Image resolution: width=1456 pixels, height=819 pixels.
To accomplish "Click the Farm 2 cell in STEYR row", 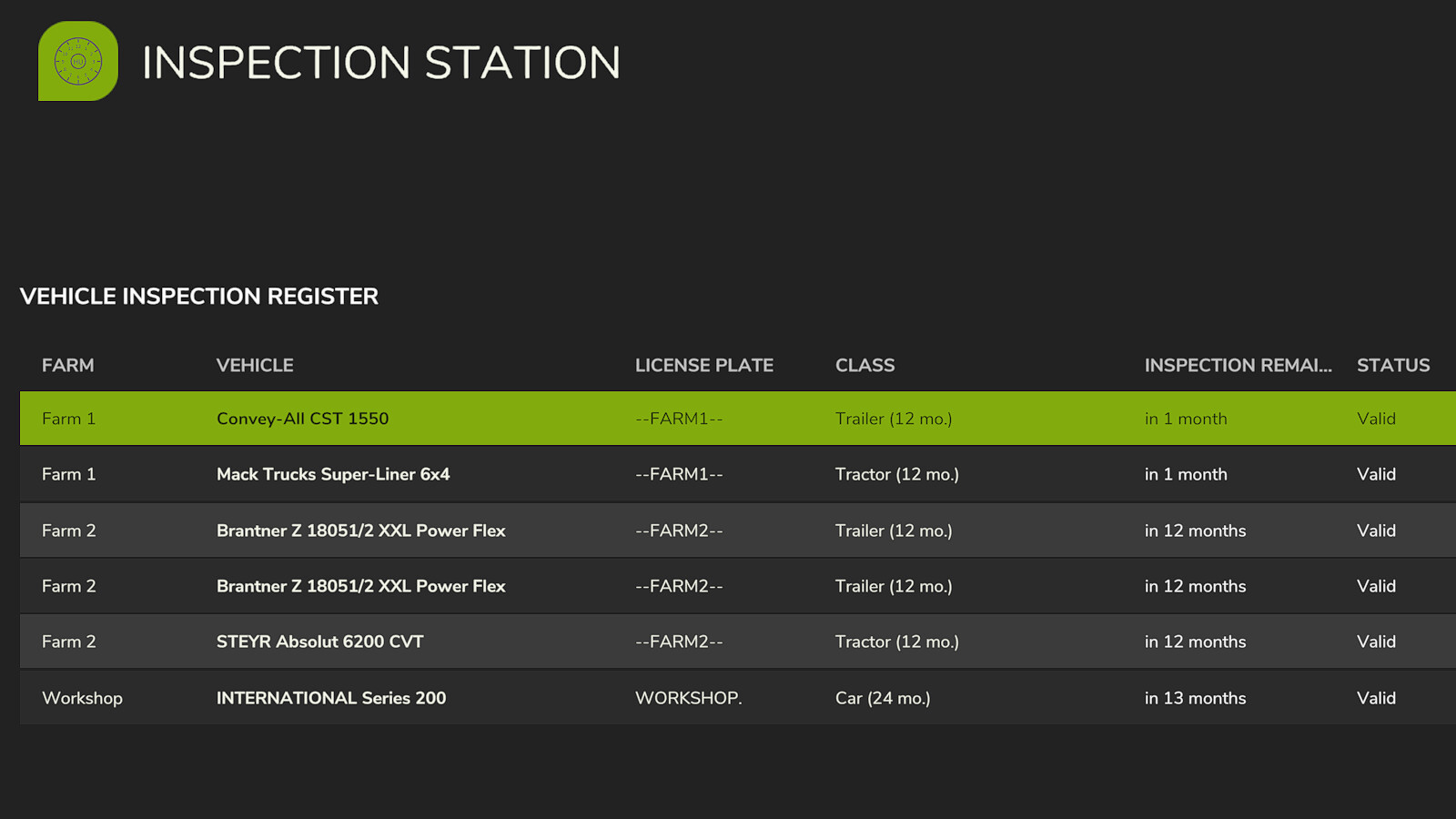I will (x=68, y=642).
